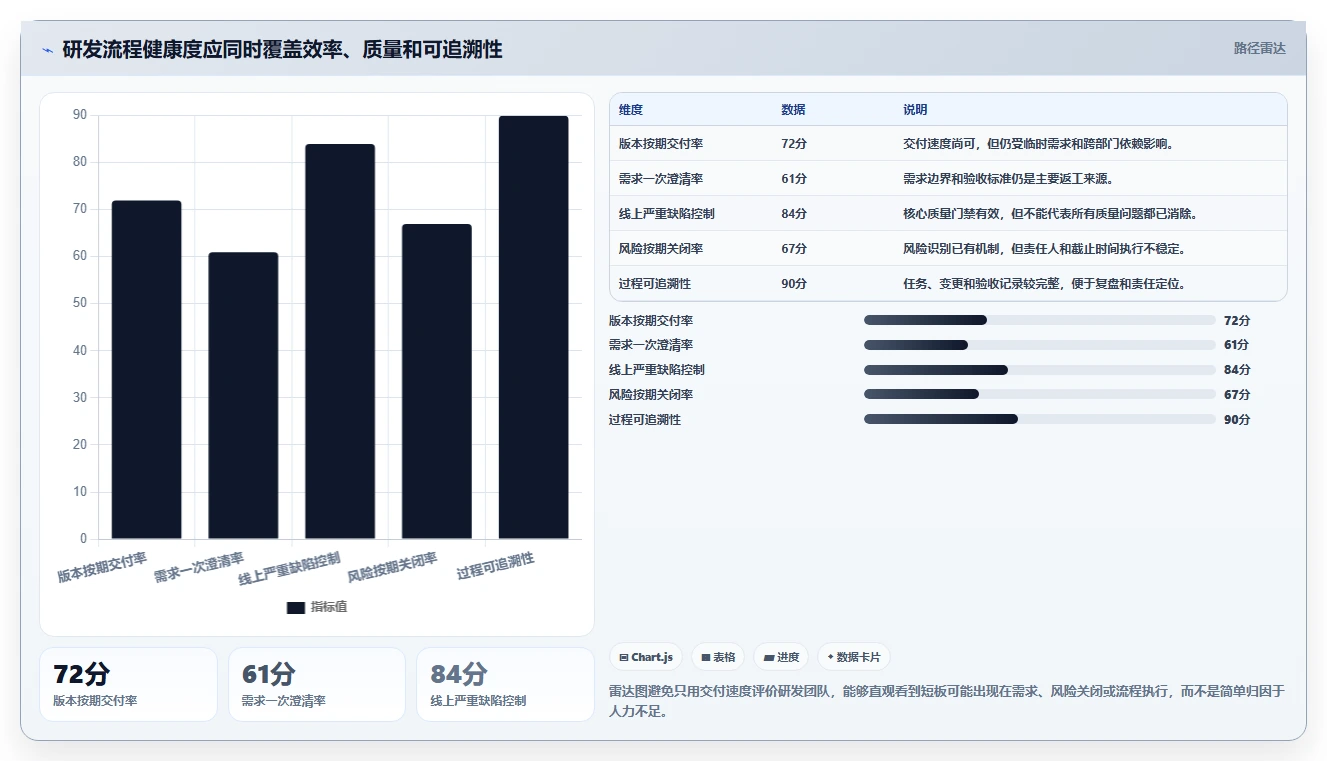Toggle the 指标值 legend swatch in chart

tap(295, 607)
